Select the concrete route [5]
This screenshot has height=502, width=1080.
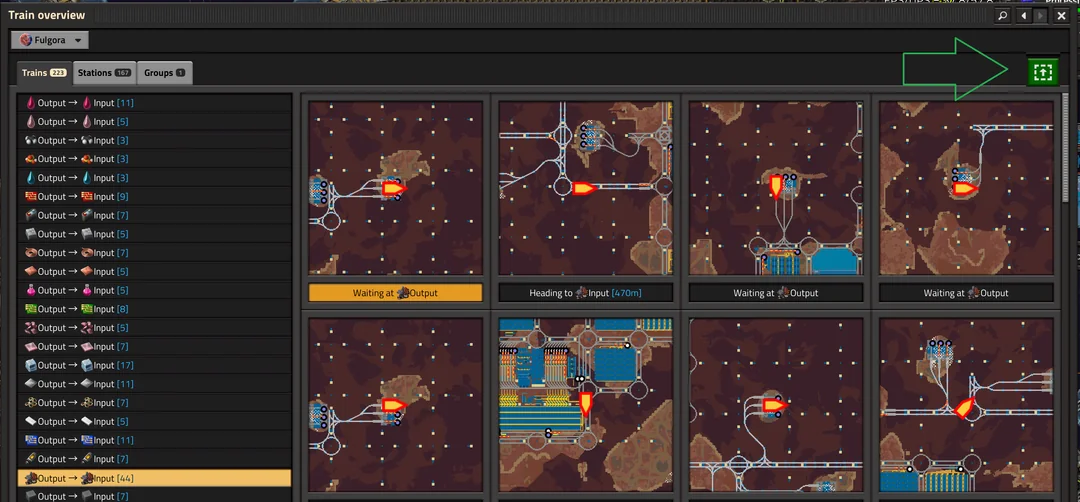click(154, 234)
